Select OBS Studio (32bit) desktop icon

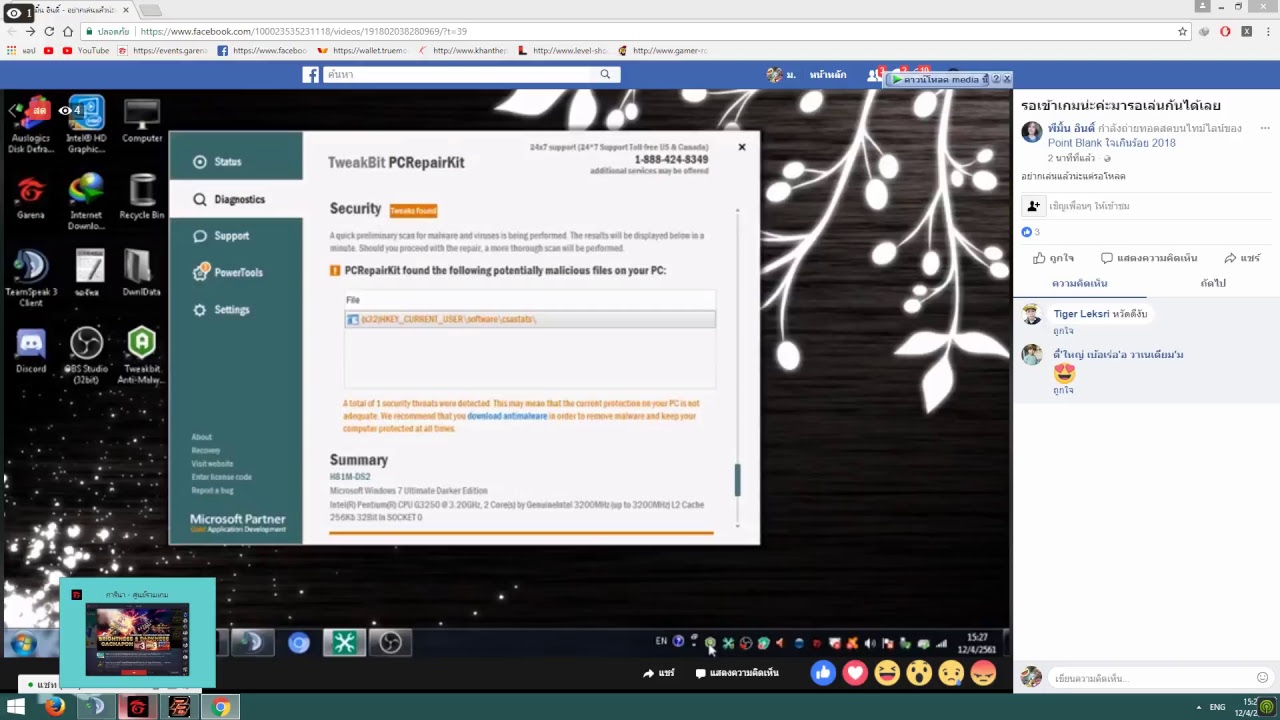[86, 355]
